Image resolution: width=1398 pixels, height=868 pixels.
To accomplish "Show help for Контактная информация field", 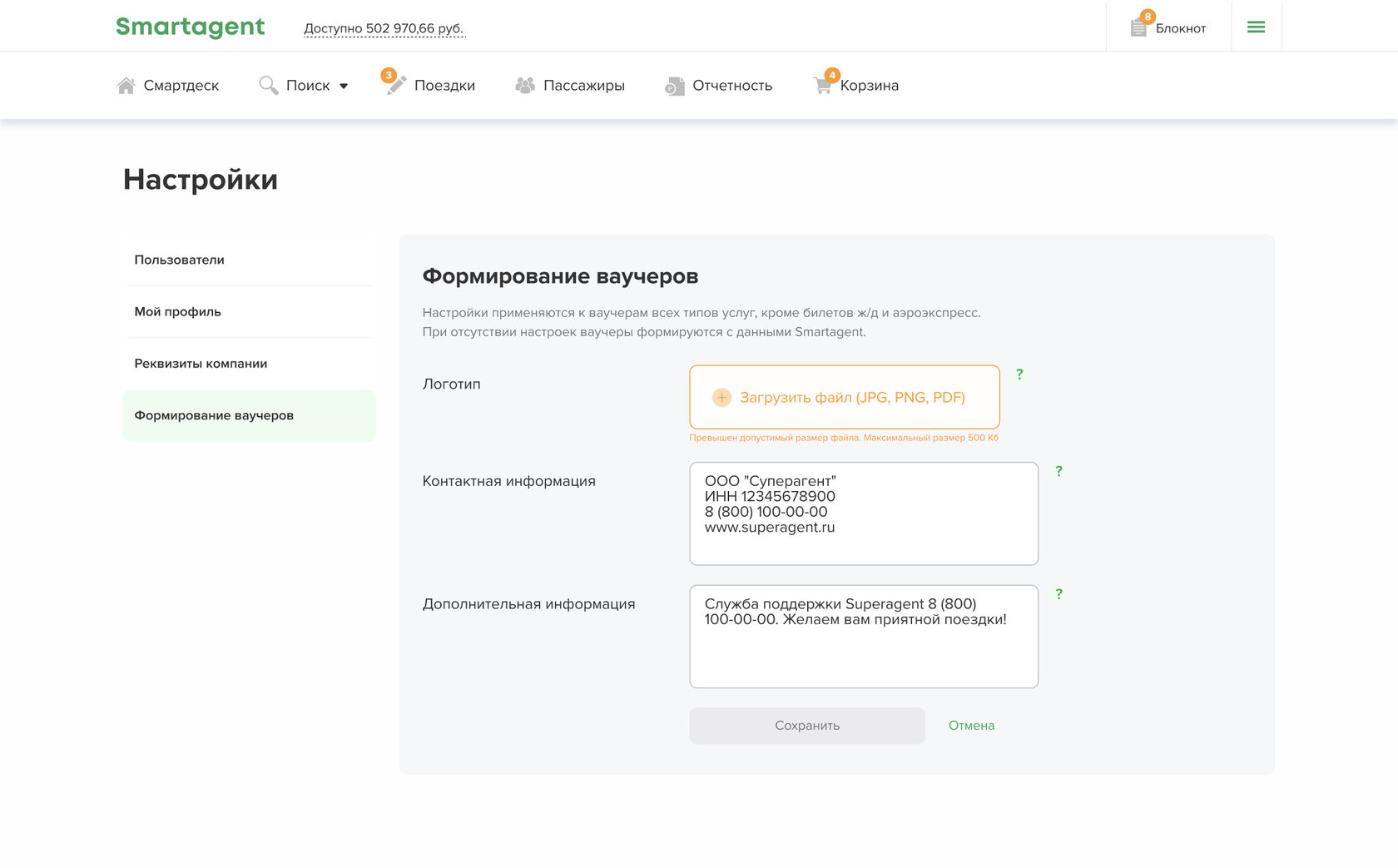I will point(1058,471).
